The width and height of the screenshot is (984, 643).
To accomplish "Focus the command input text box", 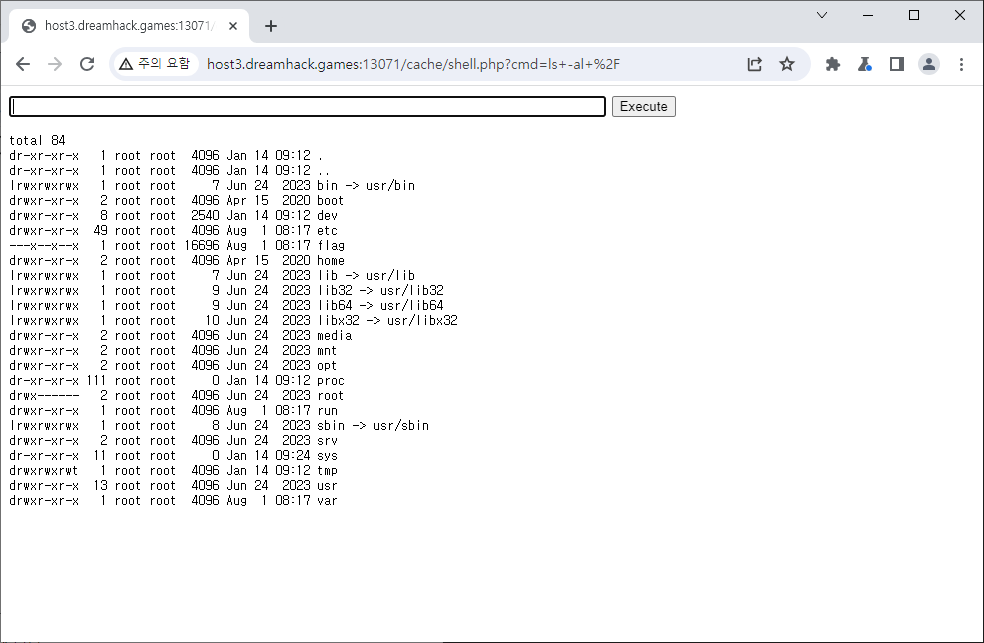I will [x=307, y=106].
